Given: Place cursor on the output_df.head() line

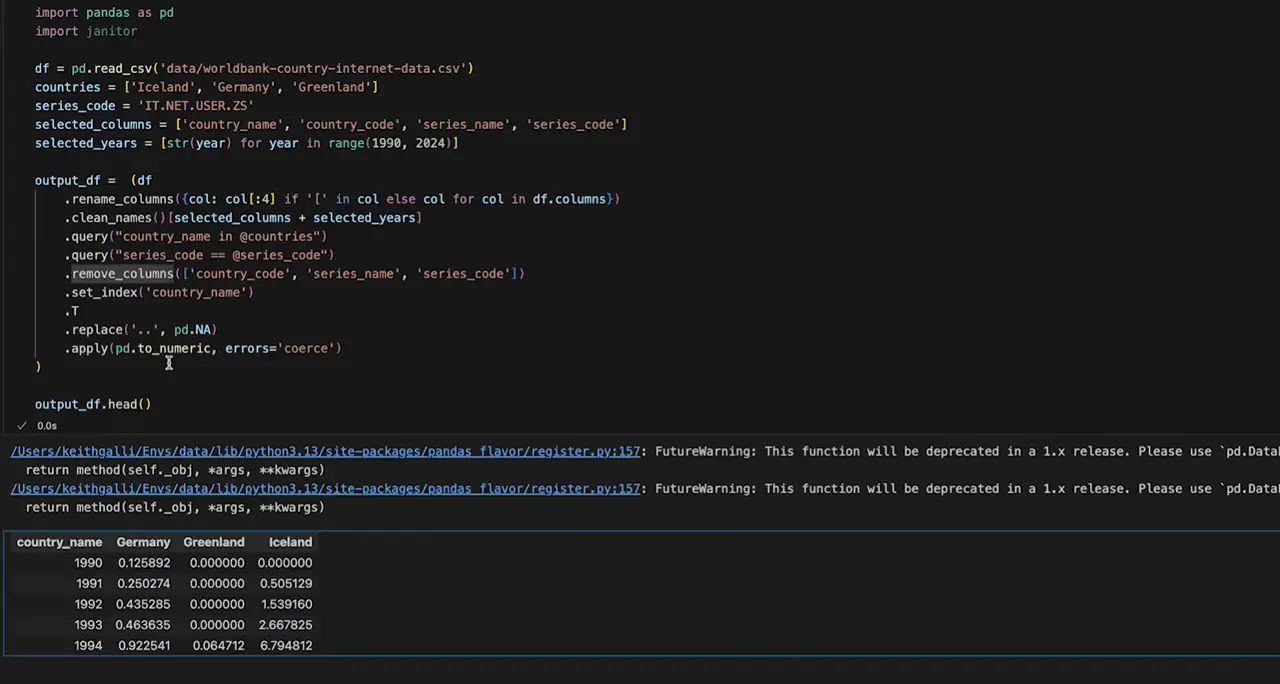Looking at the screenshot, I should click(x=92, y=404).
